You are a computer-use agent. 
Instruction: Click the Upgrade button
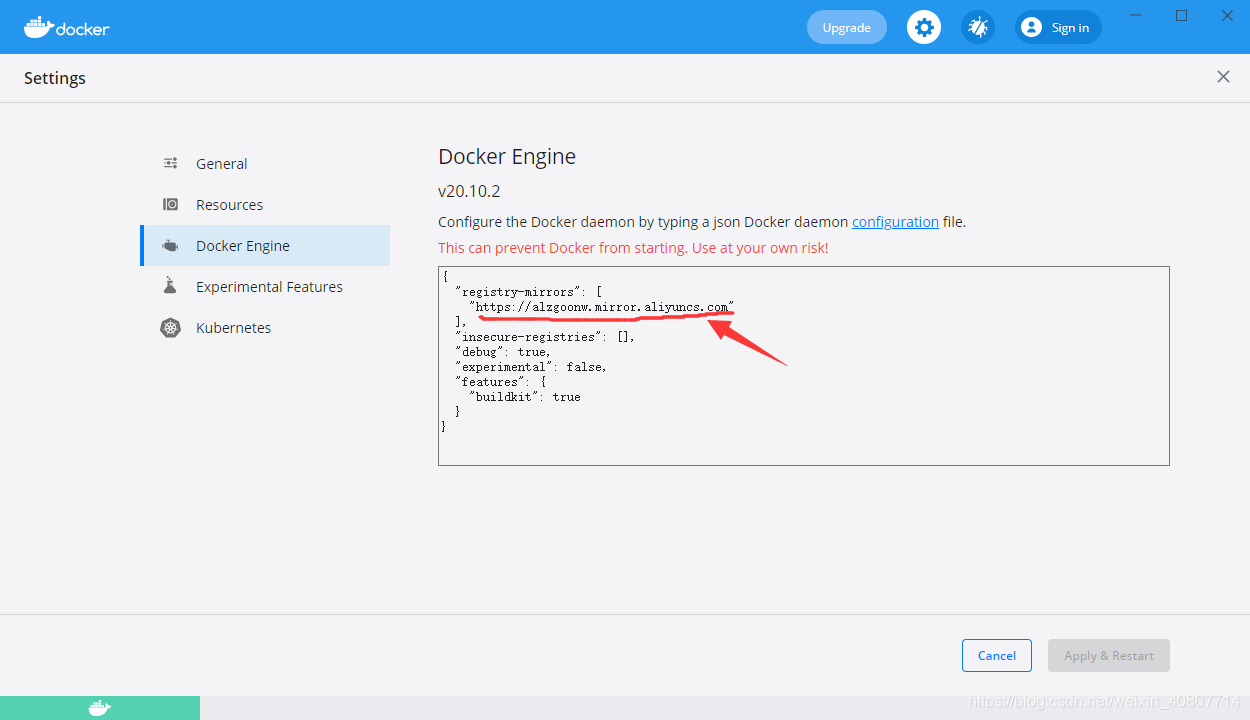pos(846,27)
